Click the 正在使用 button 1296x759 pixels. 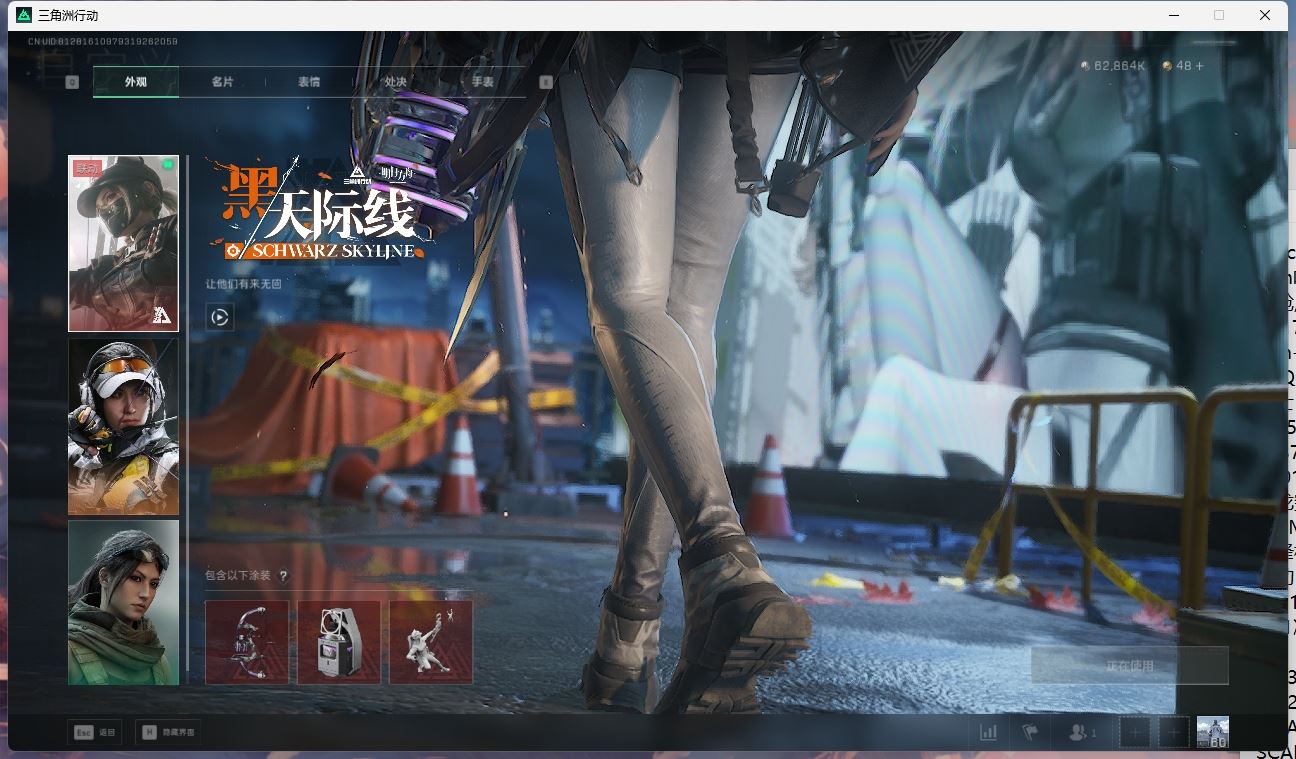1129,666
